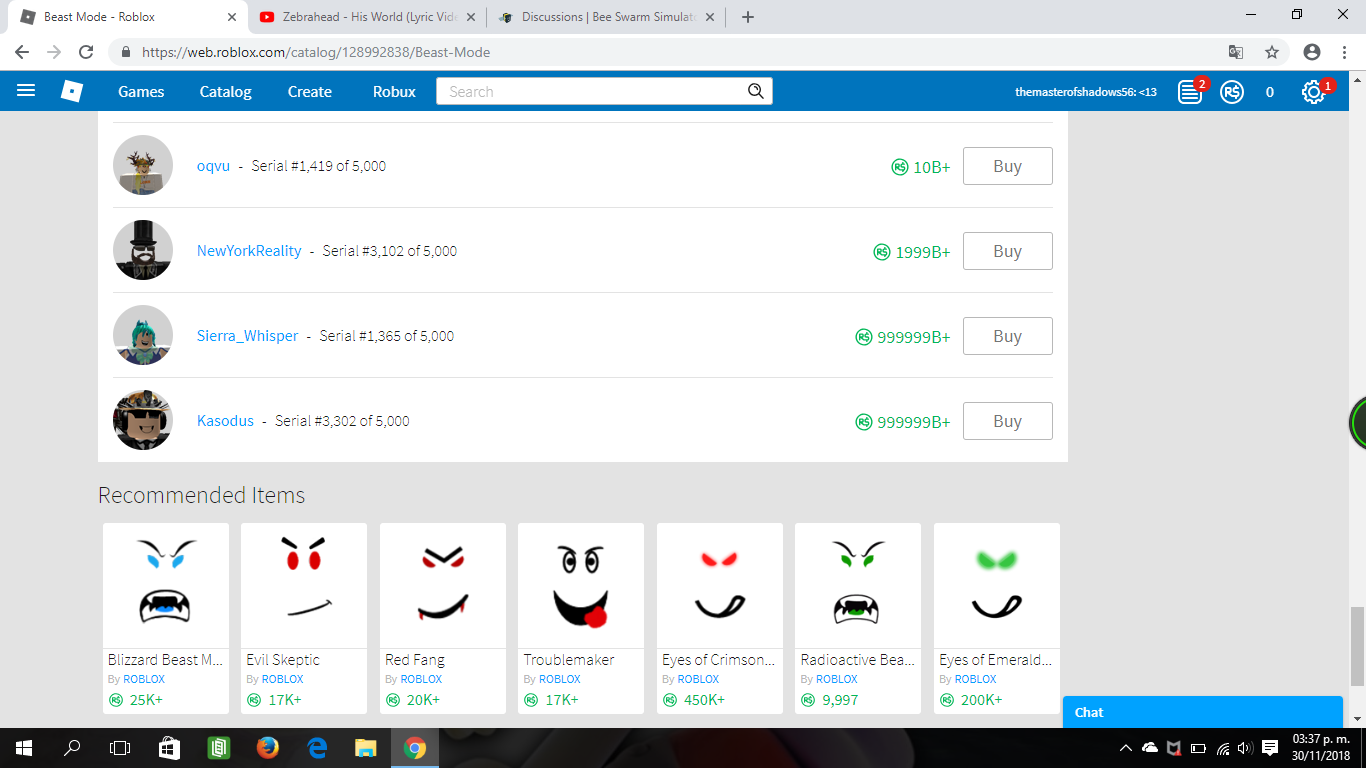The width and height of the screenshot is (1366, 768).
Task: Open Microsoft Edge from the taskbar
Action: click(x=316, y=748)
